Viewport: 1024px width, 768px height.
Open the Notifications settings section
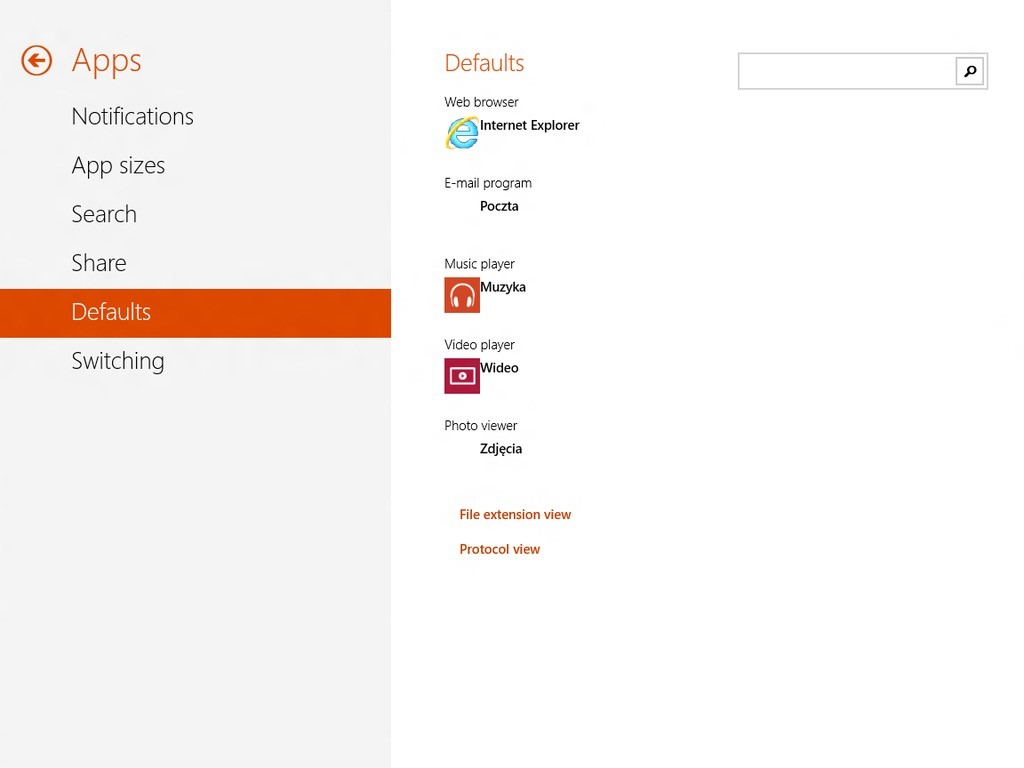(x=132, y=116)
